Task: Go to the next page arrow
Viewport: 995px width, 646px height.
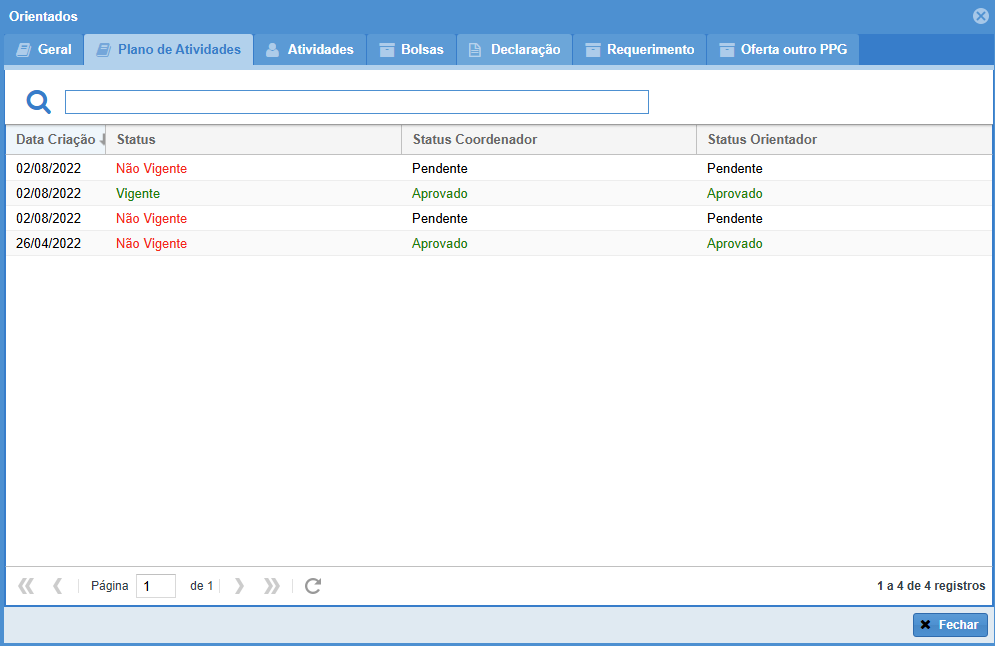Action: coord(239,586)
